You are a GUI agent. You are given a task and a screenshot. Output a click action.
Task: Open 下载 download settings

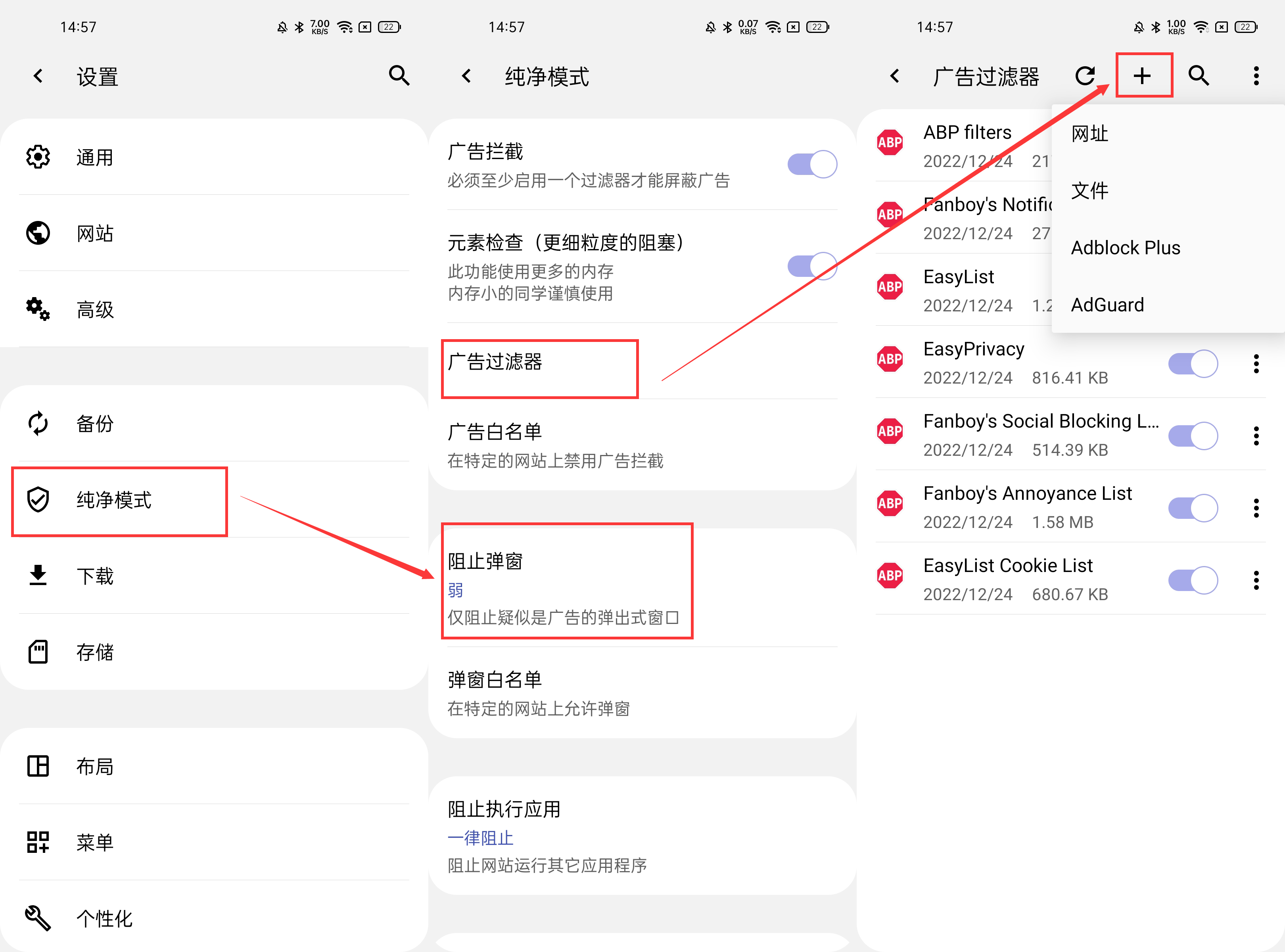[x=214, y=576]
